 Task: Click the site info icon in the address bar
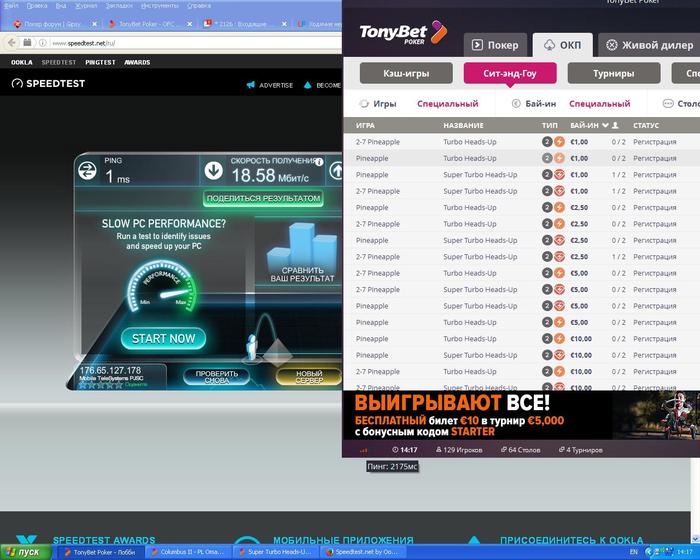coord(42,43)
